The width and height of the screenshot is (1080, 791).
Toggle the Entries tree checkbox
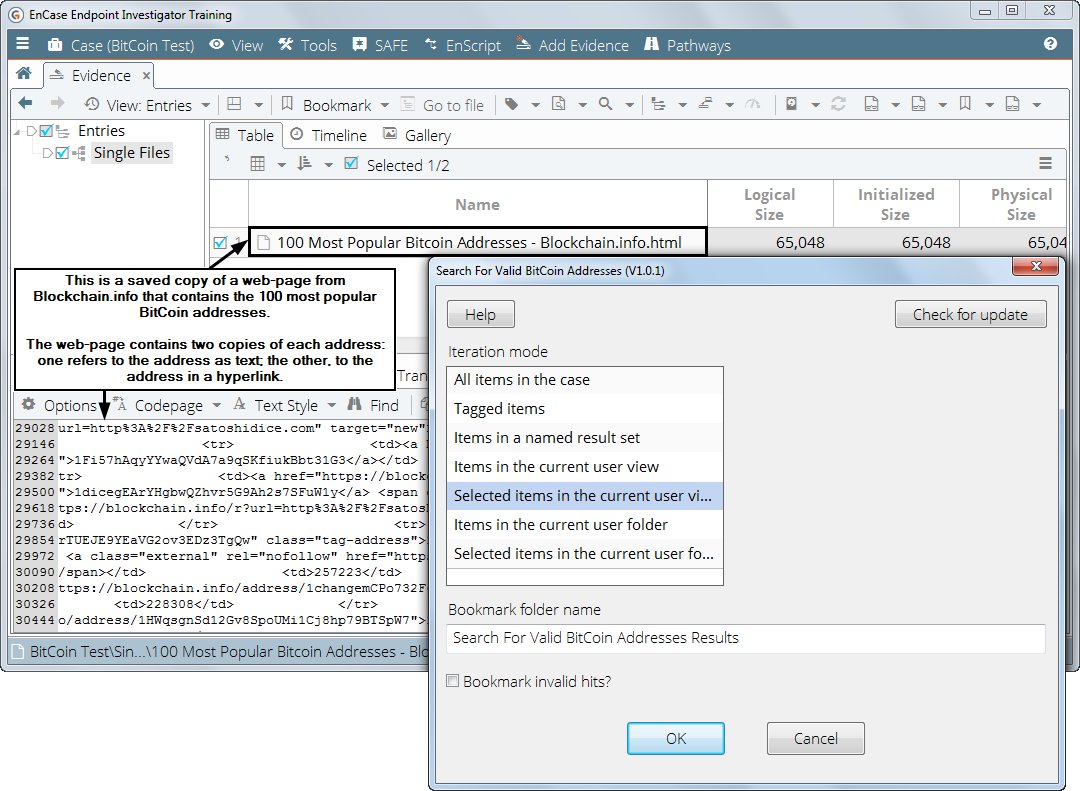(46, 130)
